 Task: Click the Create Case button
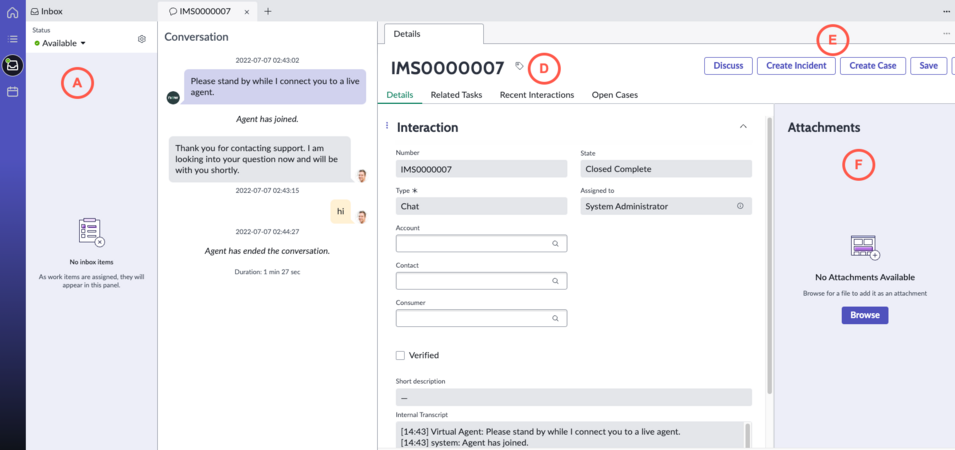873,66
